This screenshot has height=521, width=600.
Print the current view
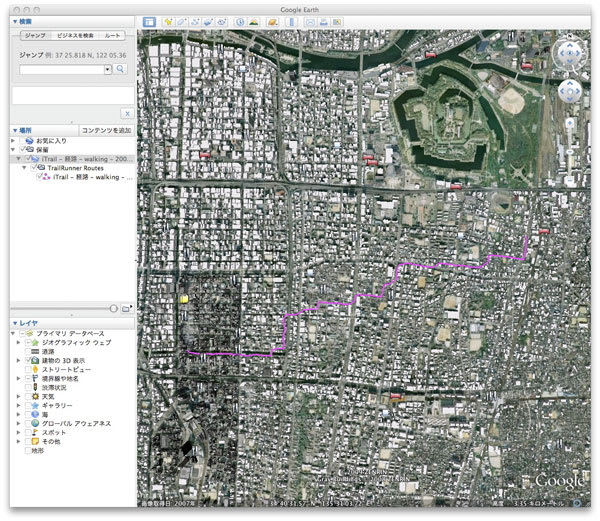pyautogui.click(x=323, y=22)
